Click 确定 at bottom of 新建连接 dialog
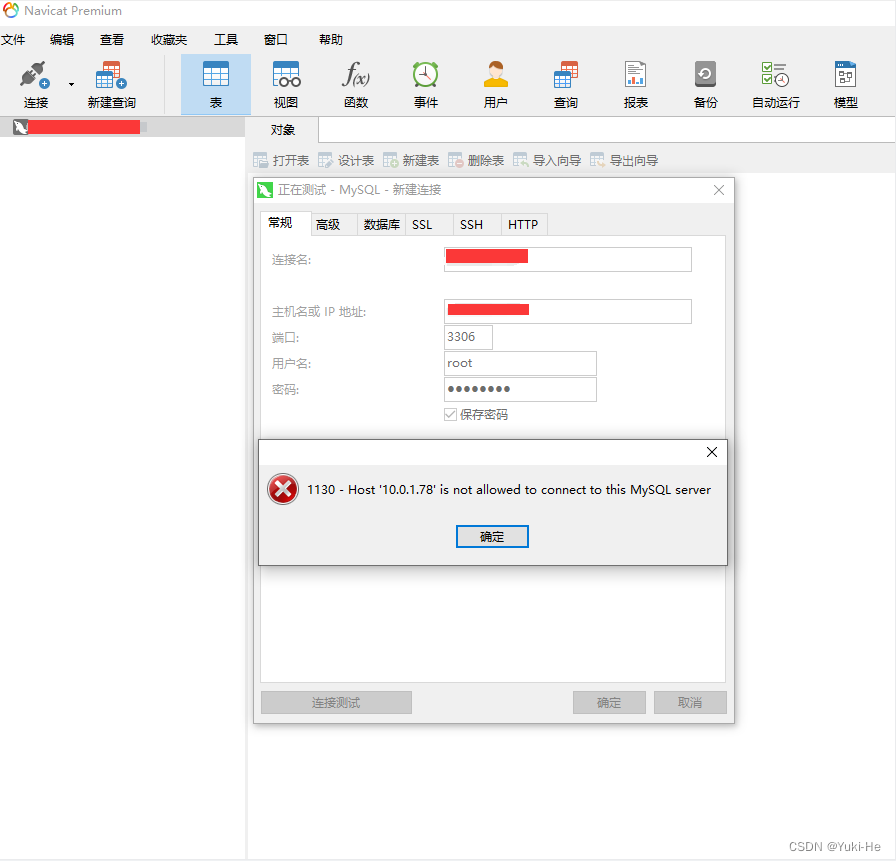 tap(609, 703)
